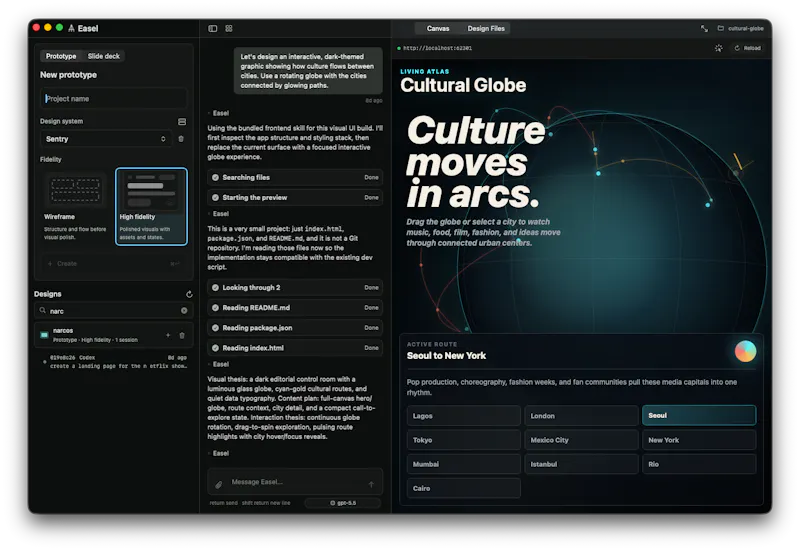Select the Rio city button
The width and height of the screenshot is (800, 551).
pos(699,464)
